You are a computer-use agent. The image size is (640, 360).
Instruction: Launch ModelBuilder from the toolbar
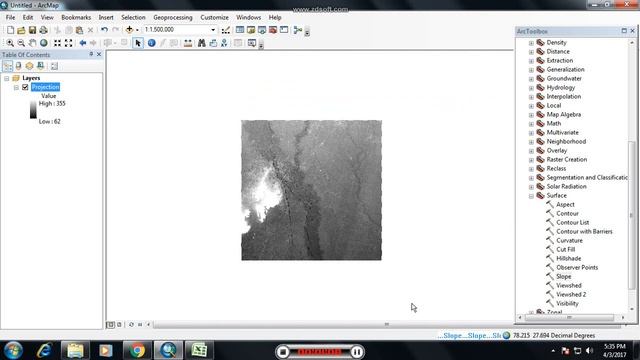298,30
